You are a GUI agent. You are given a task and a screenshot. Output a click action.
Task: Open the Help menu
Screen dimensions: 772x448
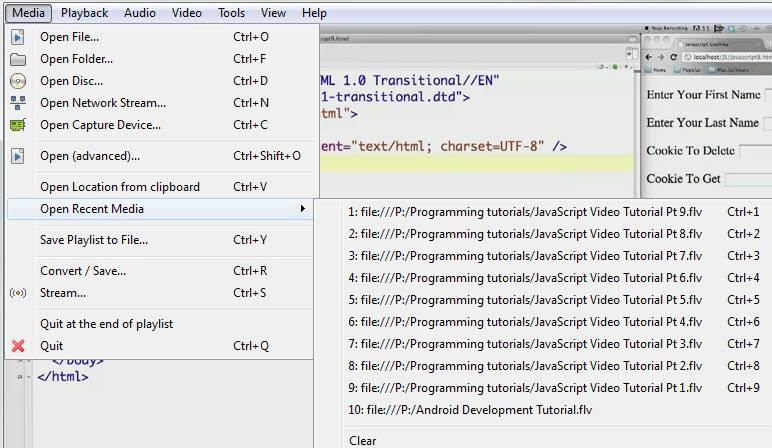314,13
